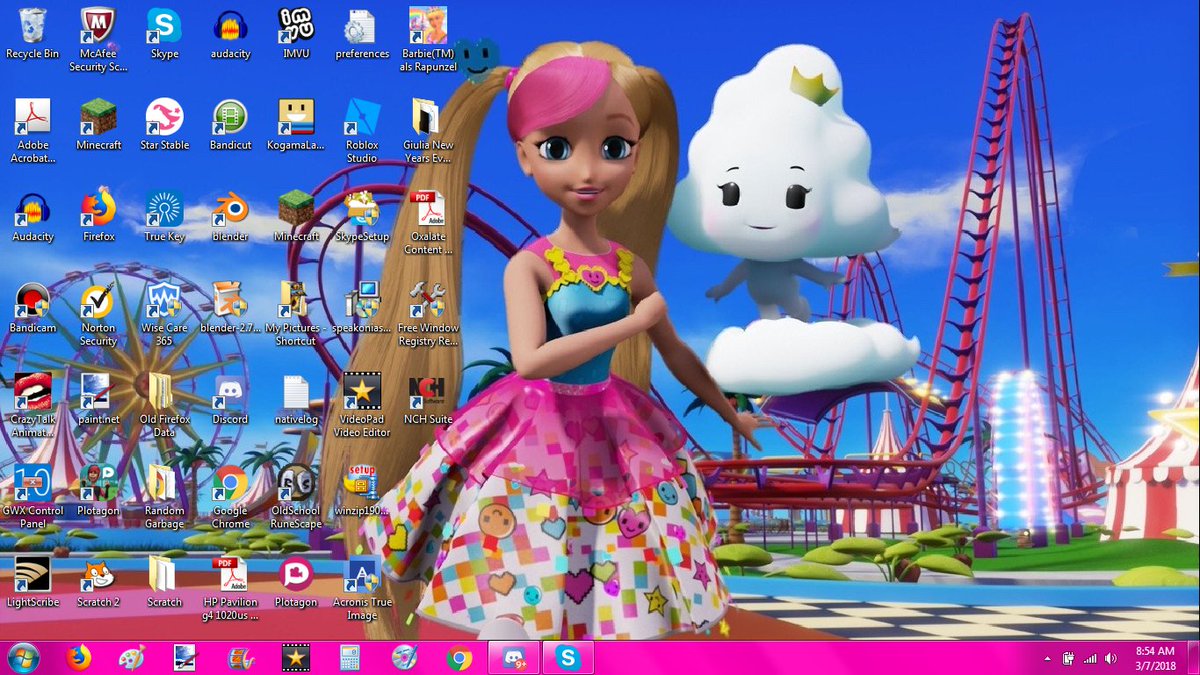Select the SkypeSetup installer icon
Screen dimensions: 1200x675
(x=362, y=216)
